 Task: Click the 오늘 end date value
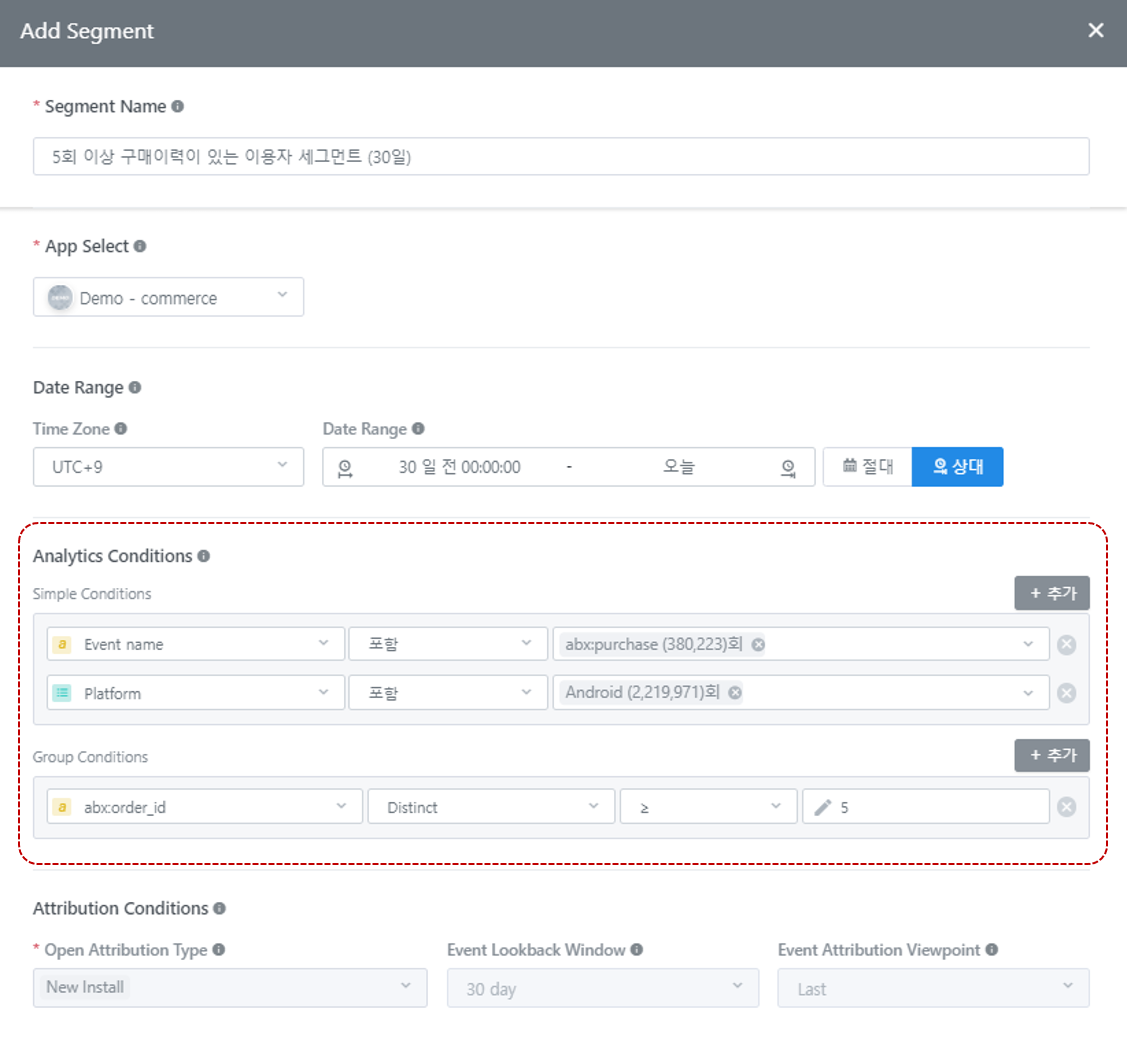(x=678, y=467)
